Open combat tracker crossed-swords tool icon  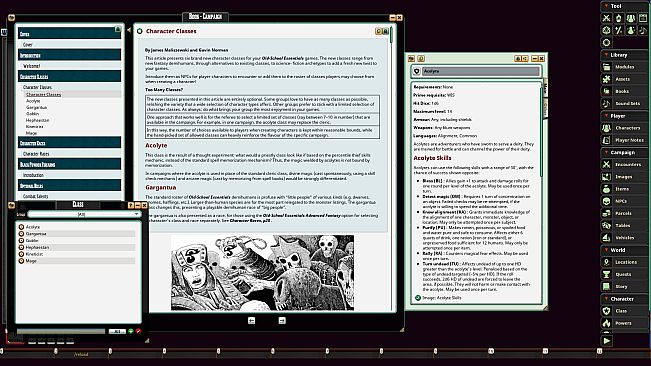[607, 18]
